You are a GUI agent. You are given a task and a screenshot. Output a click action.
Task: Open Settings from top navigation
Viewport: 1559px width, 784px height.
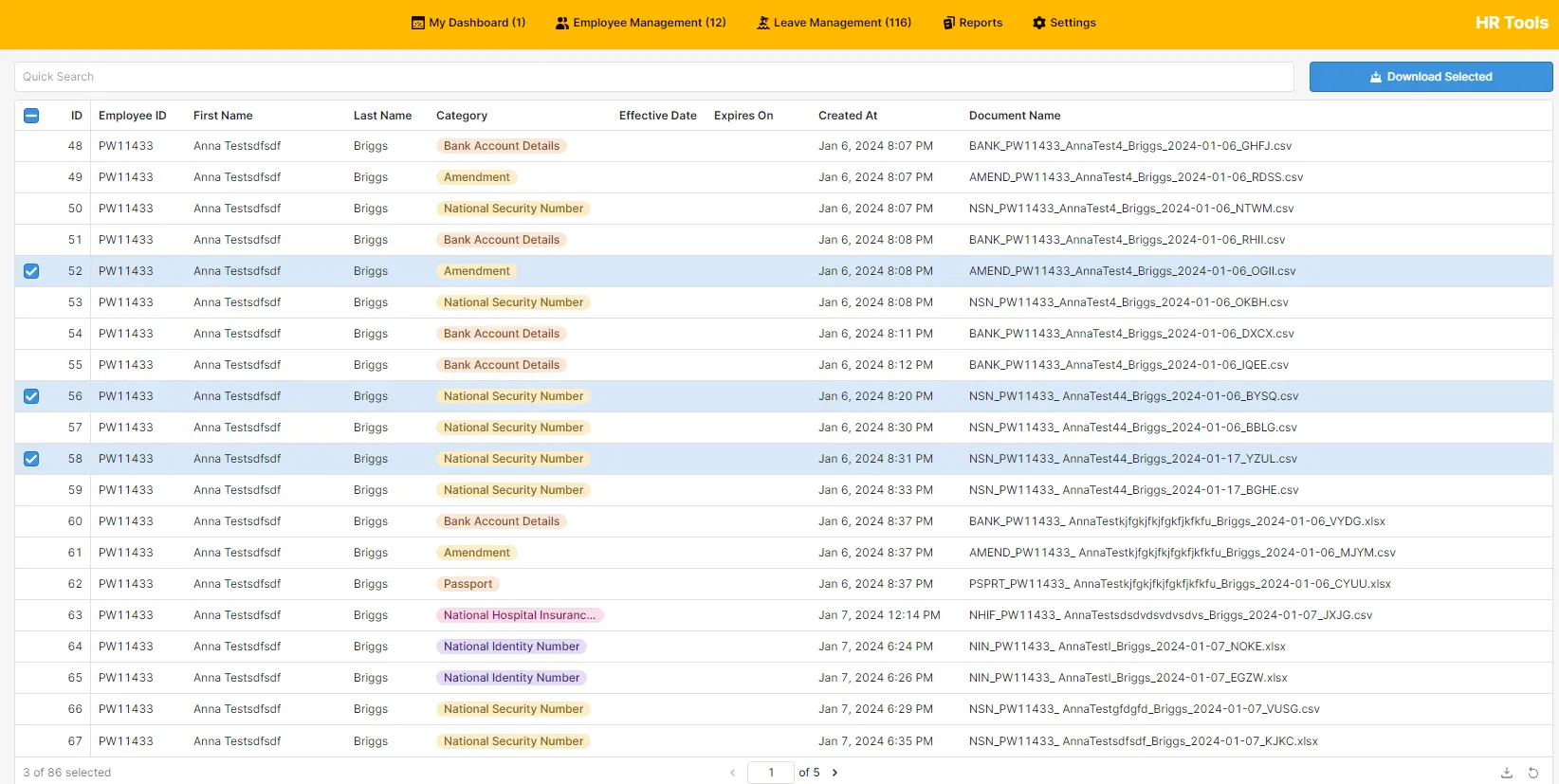(1064, 23)
